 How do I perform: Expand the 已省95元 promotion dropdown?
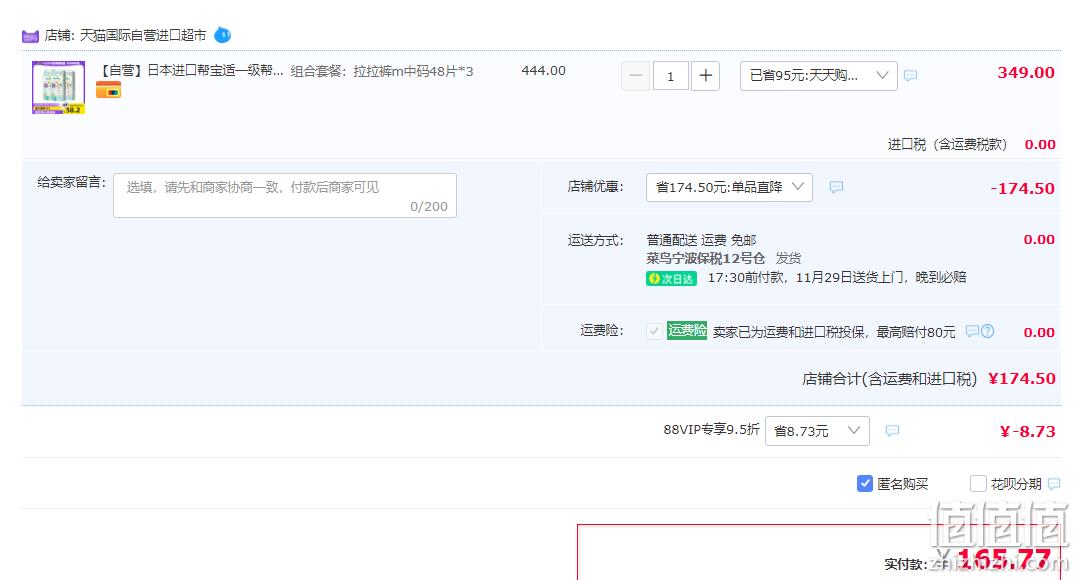(818, 76)
